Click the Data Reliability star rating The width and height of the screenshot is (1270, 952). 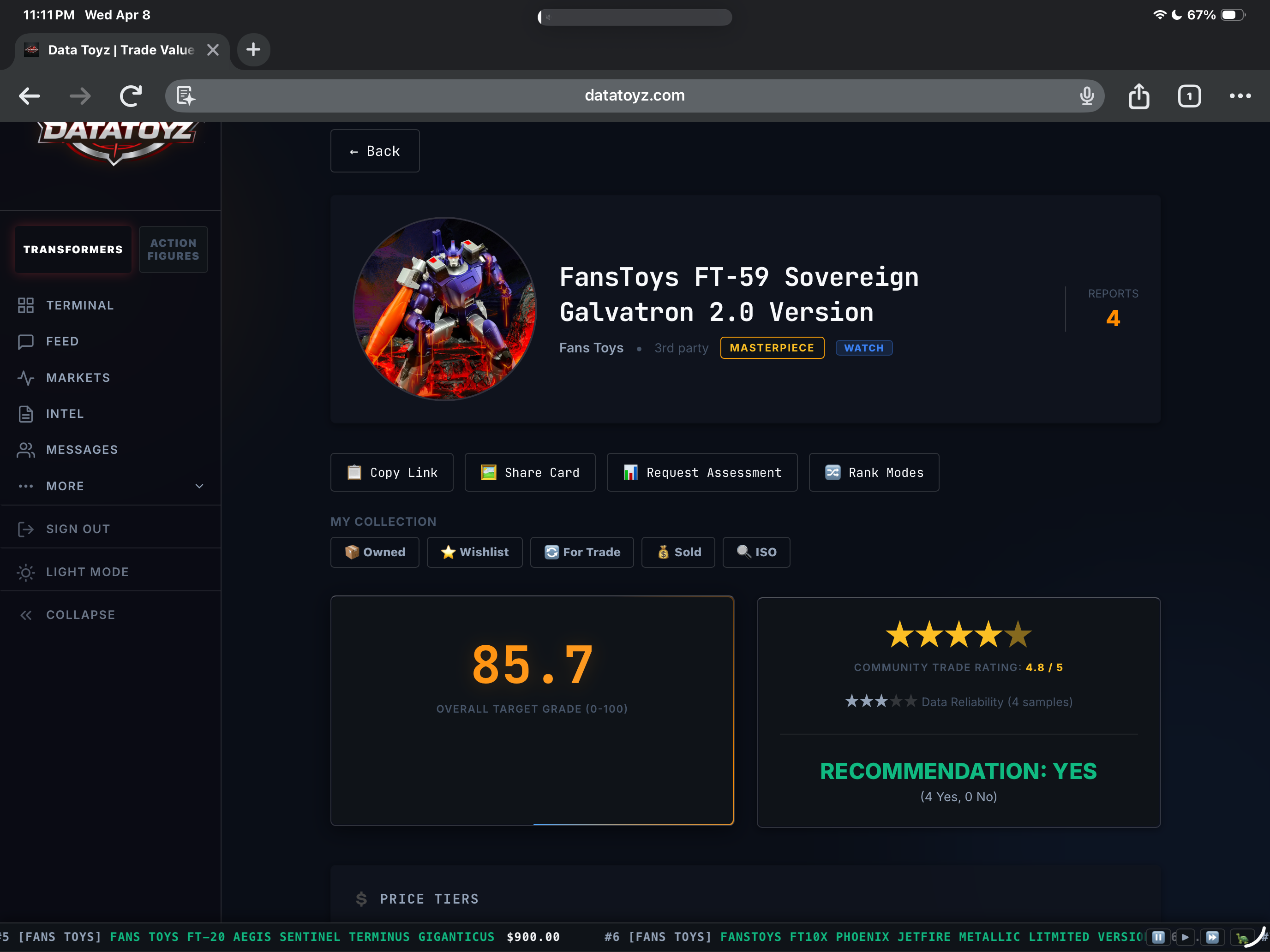[x=881, y=701]
